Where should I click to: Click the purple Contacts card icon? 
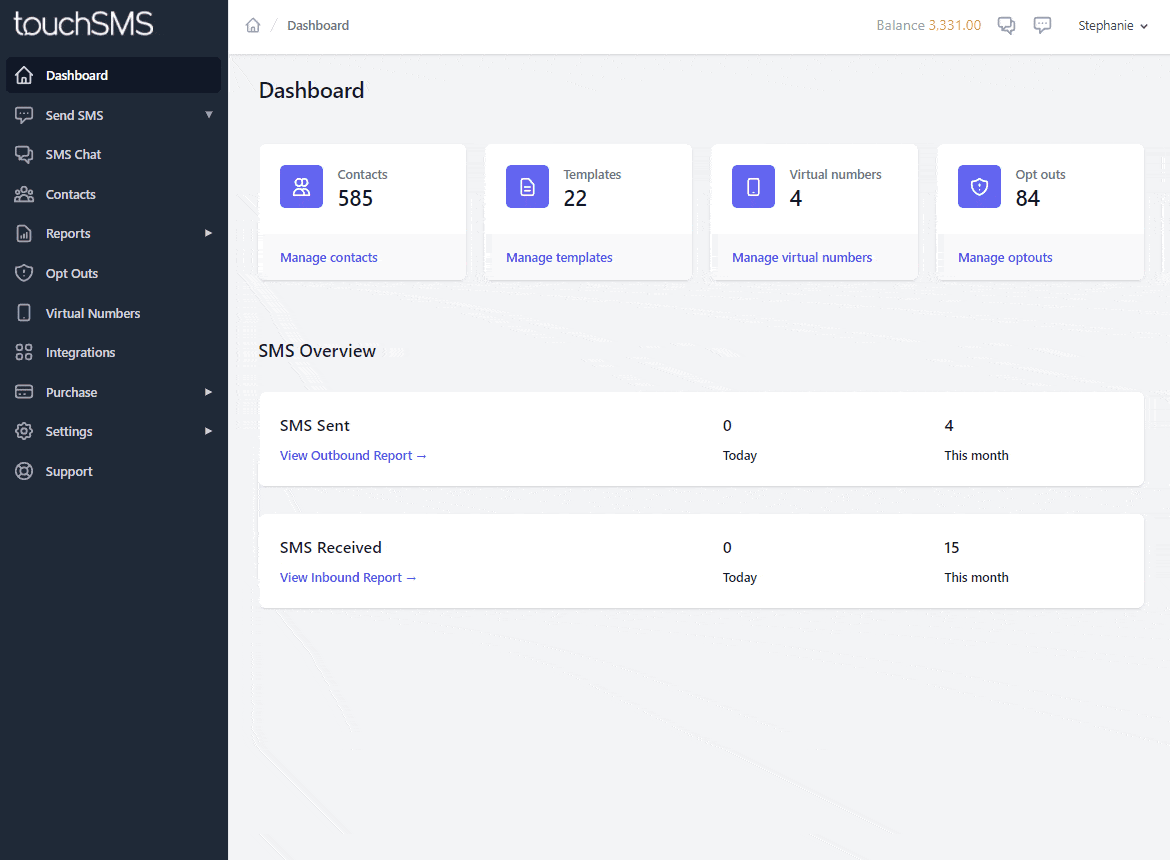(301, 187)
